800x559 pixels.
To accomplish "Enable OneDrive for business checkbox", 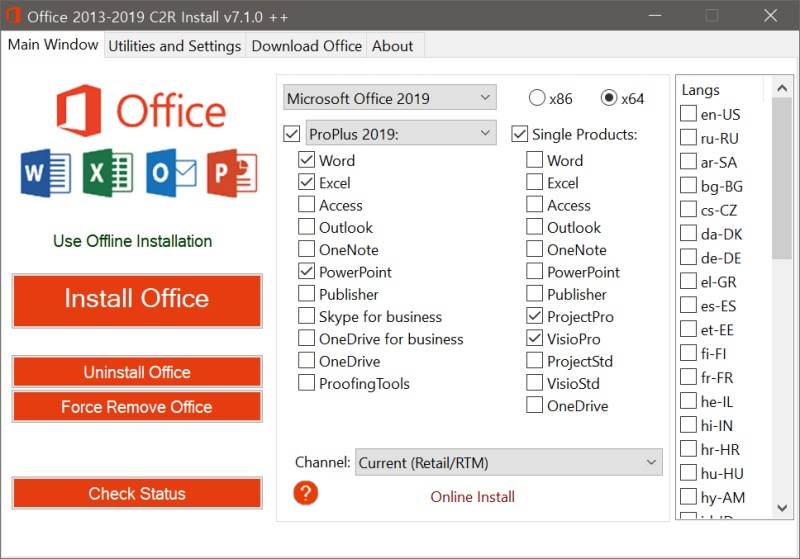I will pos(306,338).
